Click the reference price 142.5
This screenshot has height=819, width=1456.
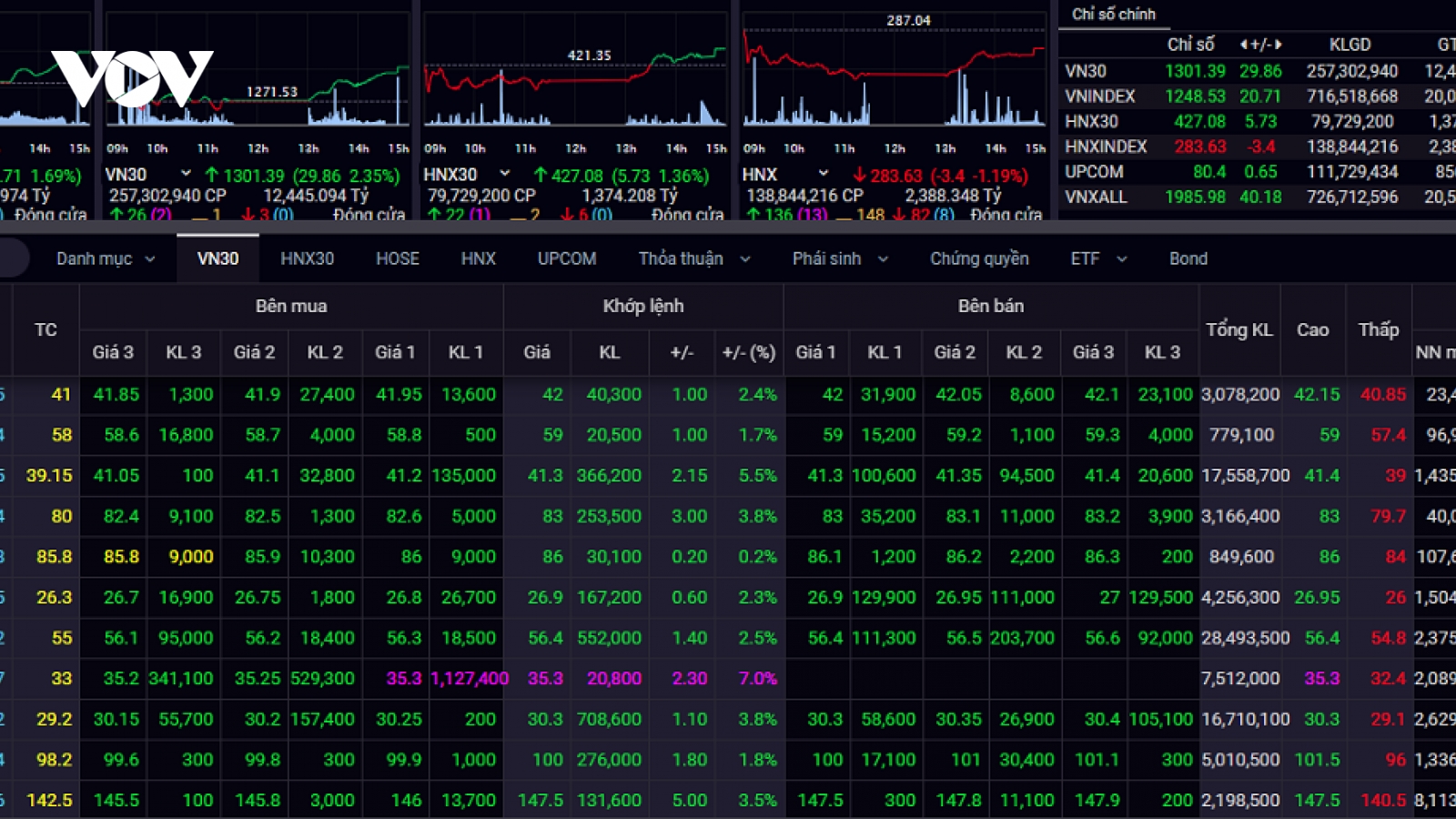pos(49,801)
